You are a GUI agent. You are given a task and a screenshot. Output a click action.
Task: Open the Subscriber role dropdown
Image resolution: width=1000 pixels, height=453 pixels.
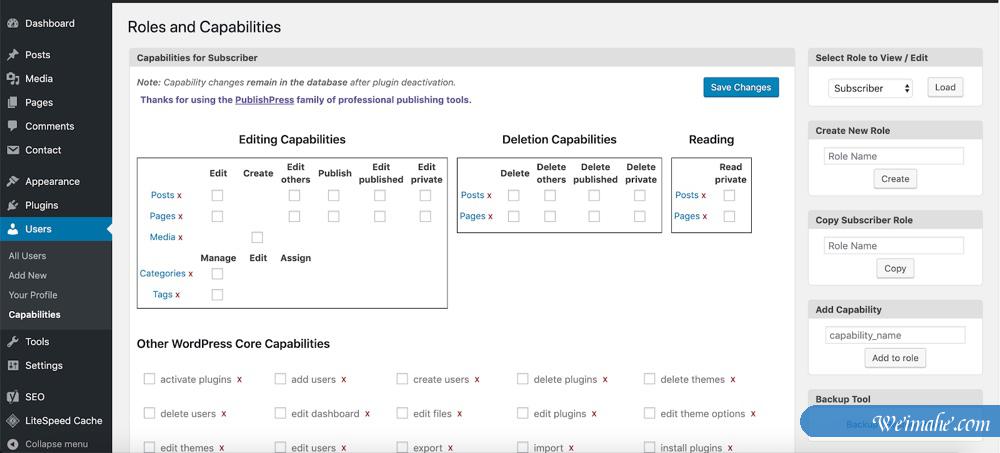[x=870, y=88]
